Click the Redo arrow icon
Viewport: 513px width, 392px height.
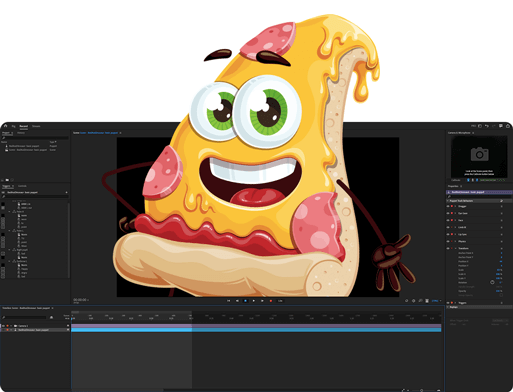coord(494,126)
